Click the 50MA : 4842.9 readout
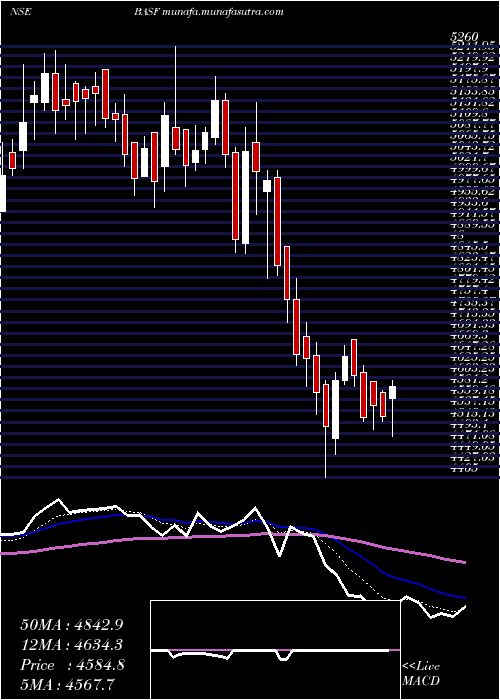The width and height of the screenshot is (500, 700). pyautogui.click(x=71, y=625)
